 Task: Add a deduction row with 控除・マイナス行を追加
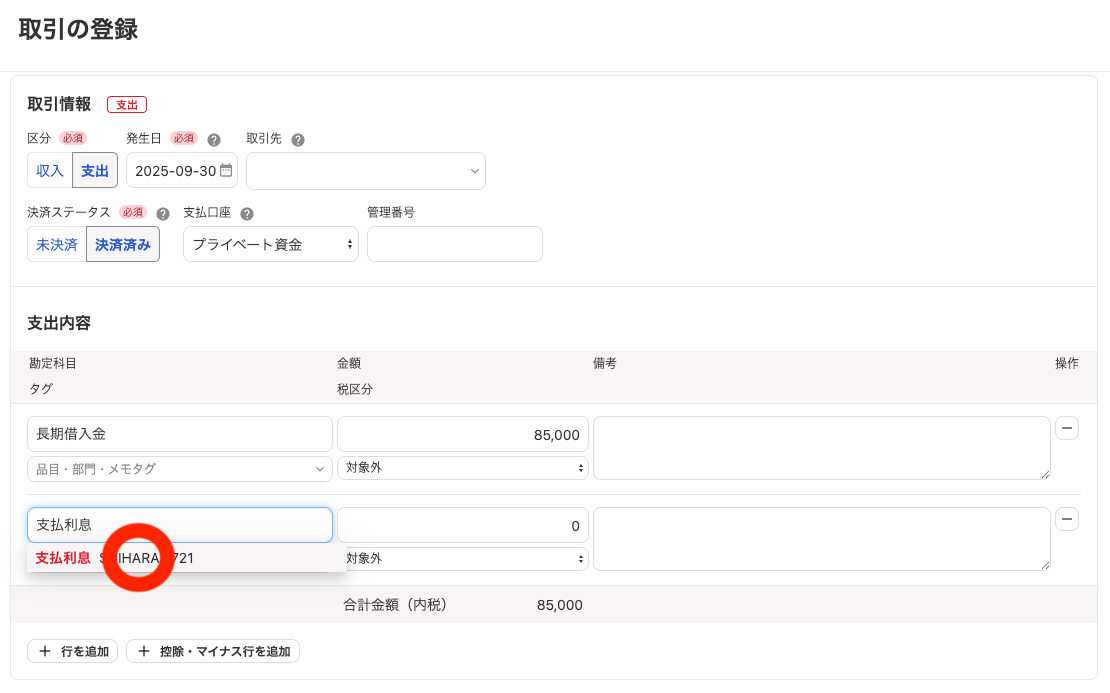[x=212, y=651]
